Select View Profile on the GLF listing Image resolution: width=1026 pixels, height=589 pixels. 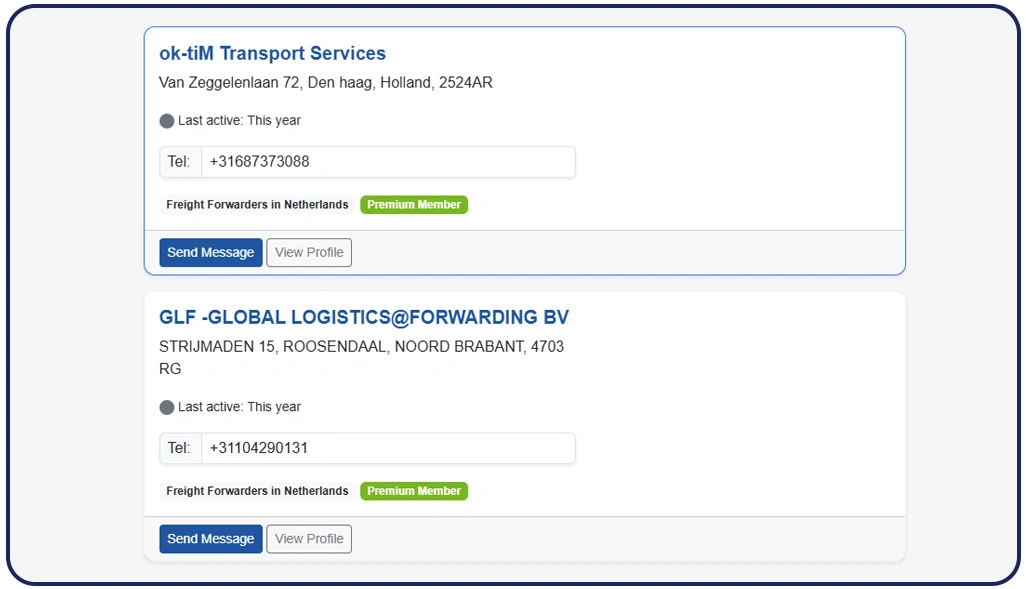309,538
